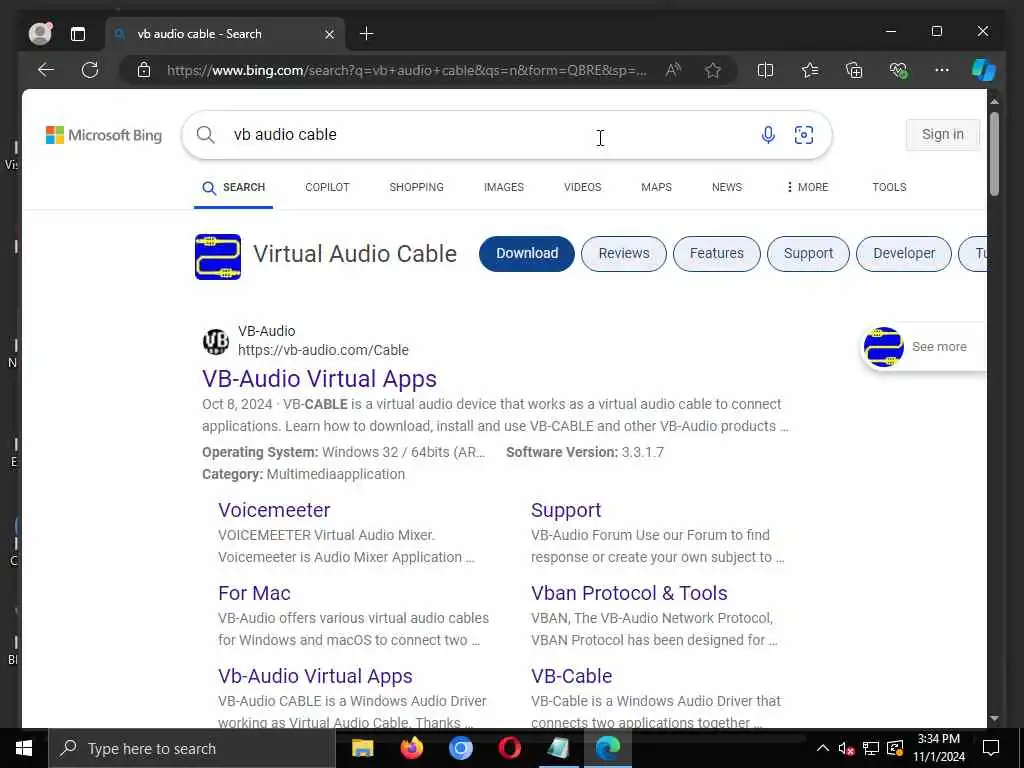The height and width of the screenshot is (768, 1024).
Task: Open the tab actions menu icon
Action: [x=78, y=34]
